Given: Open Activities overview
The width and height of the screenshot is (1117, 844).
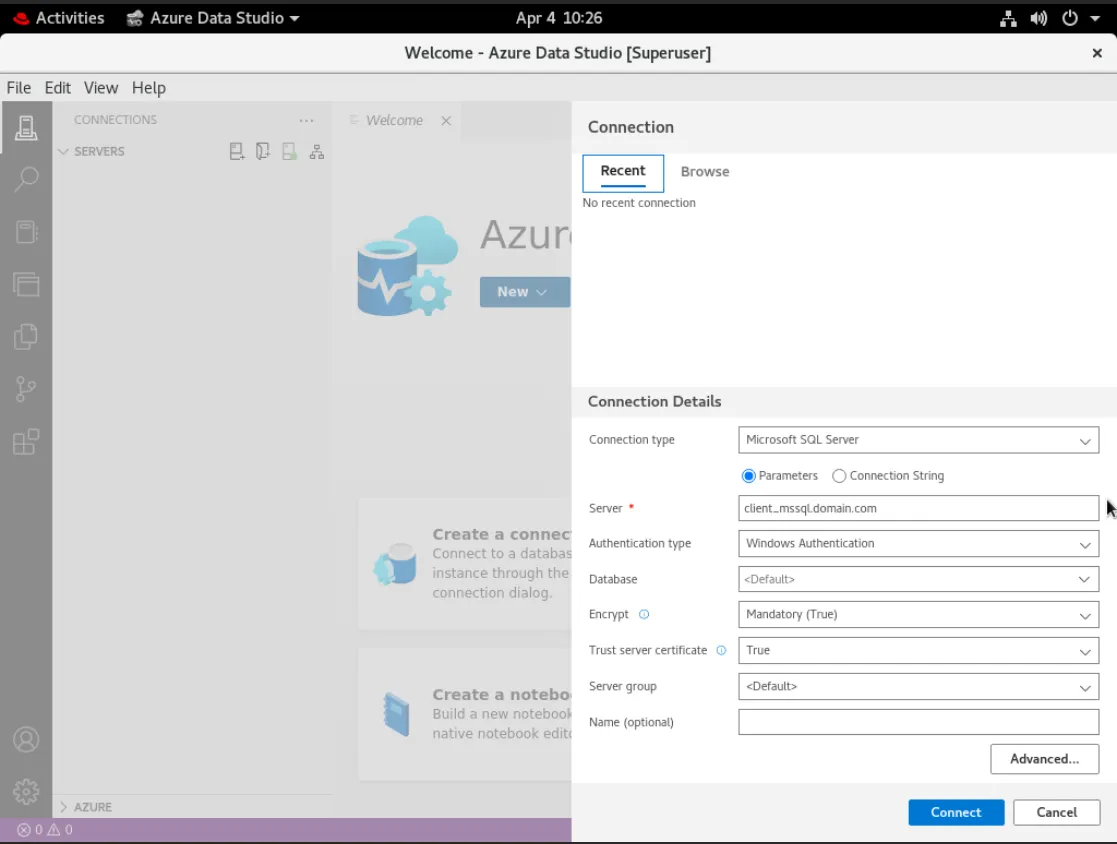Looking at the screenshot, I should coord(59,19).
